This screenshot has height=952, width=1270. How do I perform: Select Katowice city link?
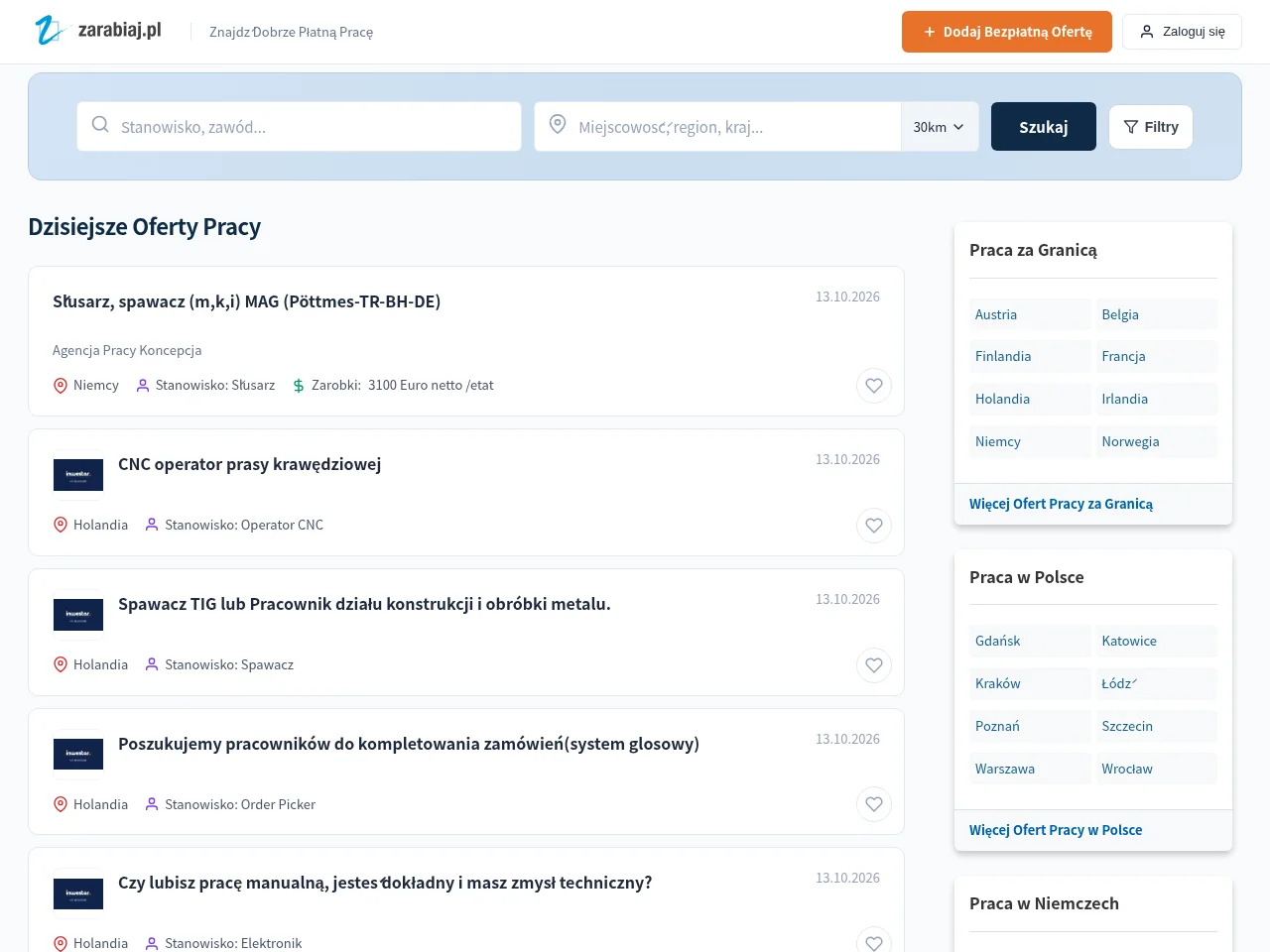(1157, 641)
